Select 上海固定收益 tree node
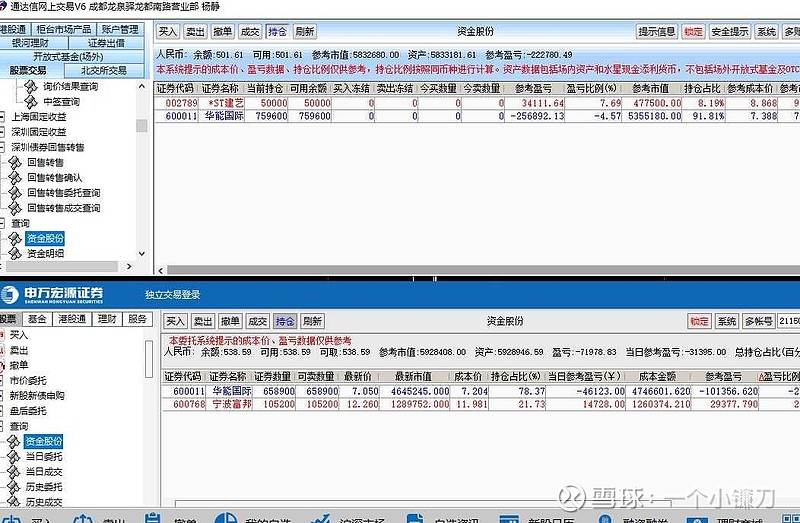Image resolution: width=800 pixels, height=523 pixels. point(39,117)
